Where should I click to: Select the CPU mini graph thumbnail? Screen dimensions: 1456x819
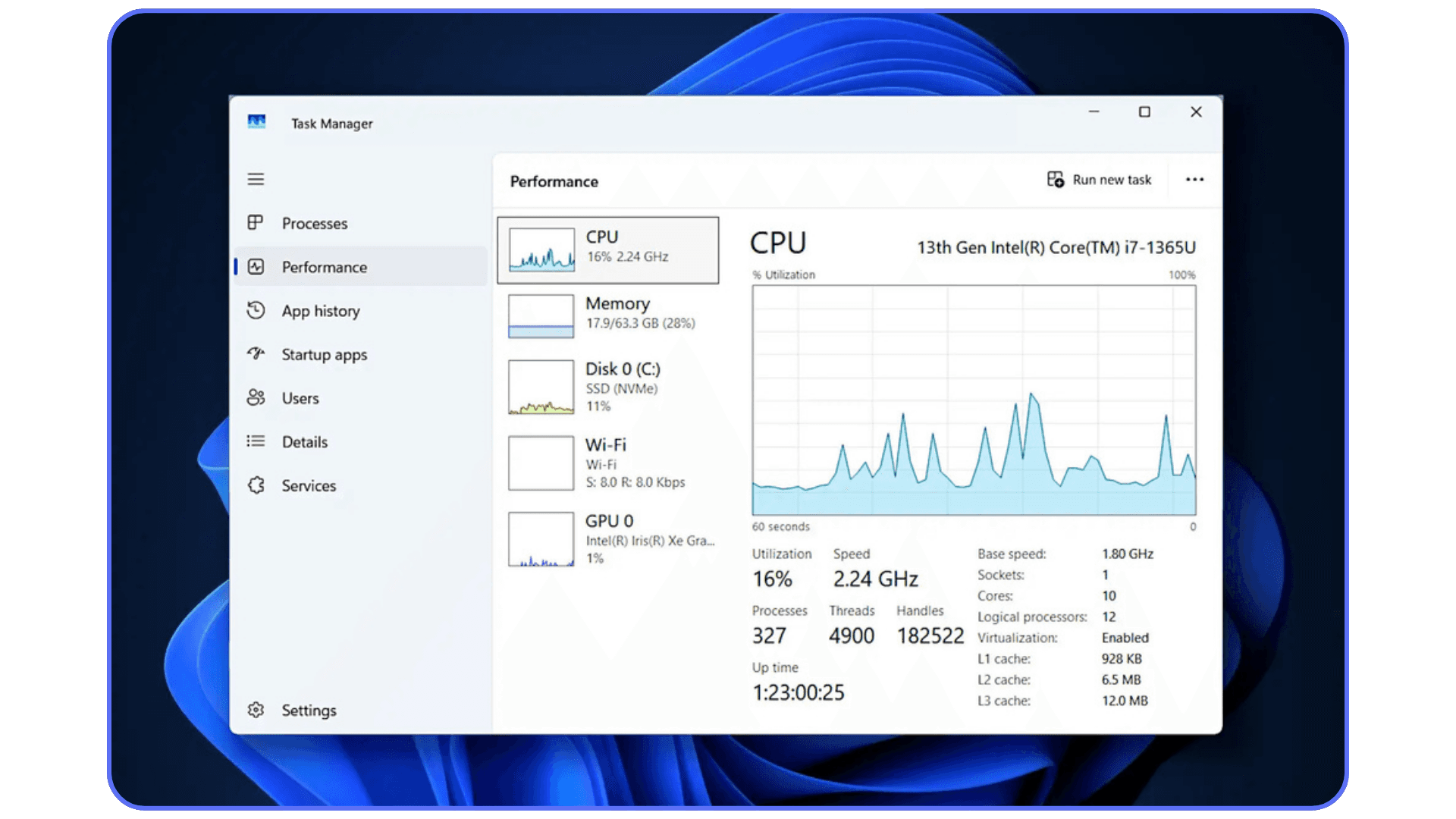point(541,249)
